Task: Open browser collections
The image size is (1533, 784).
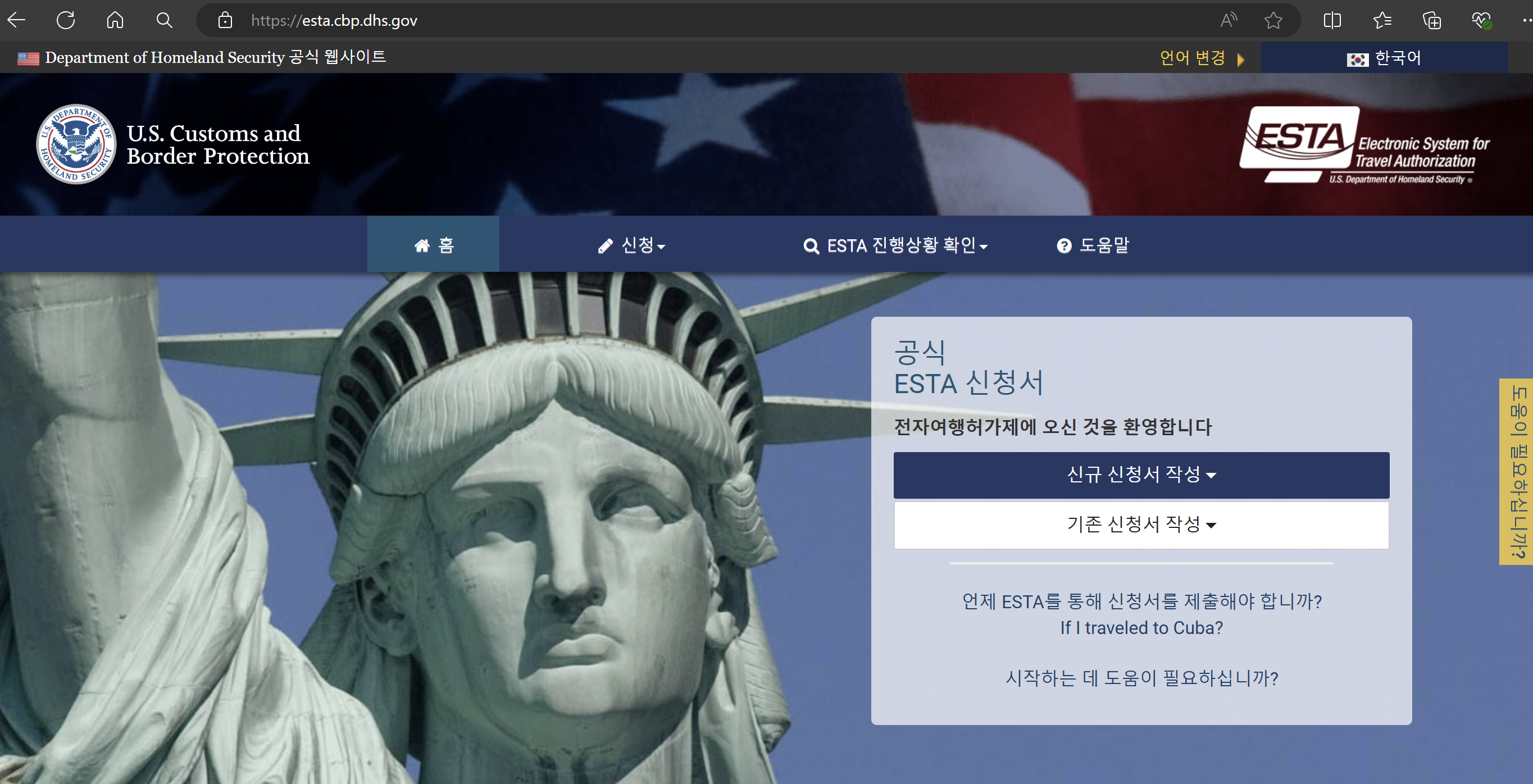Action: coord(1431,20)
